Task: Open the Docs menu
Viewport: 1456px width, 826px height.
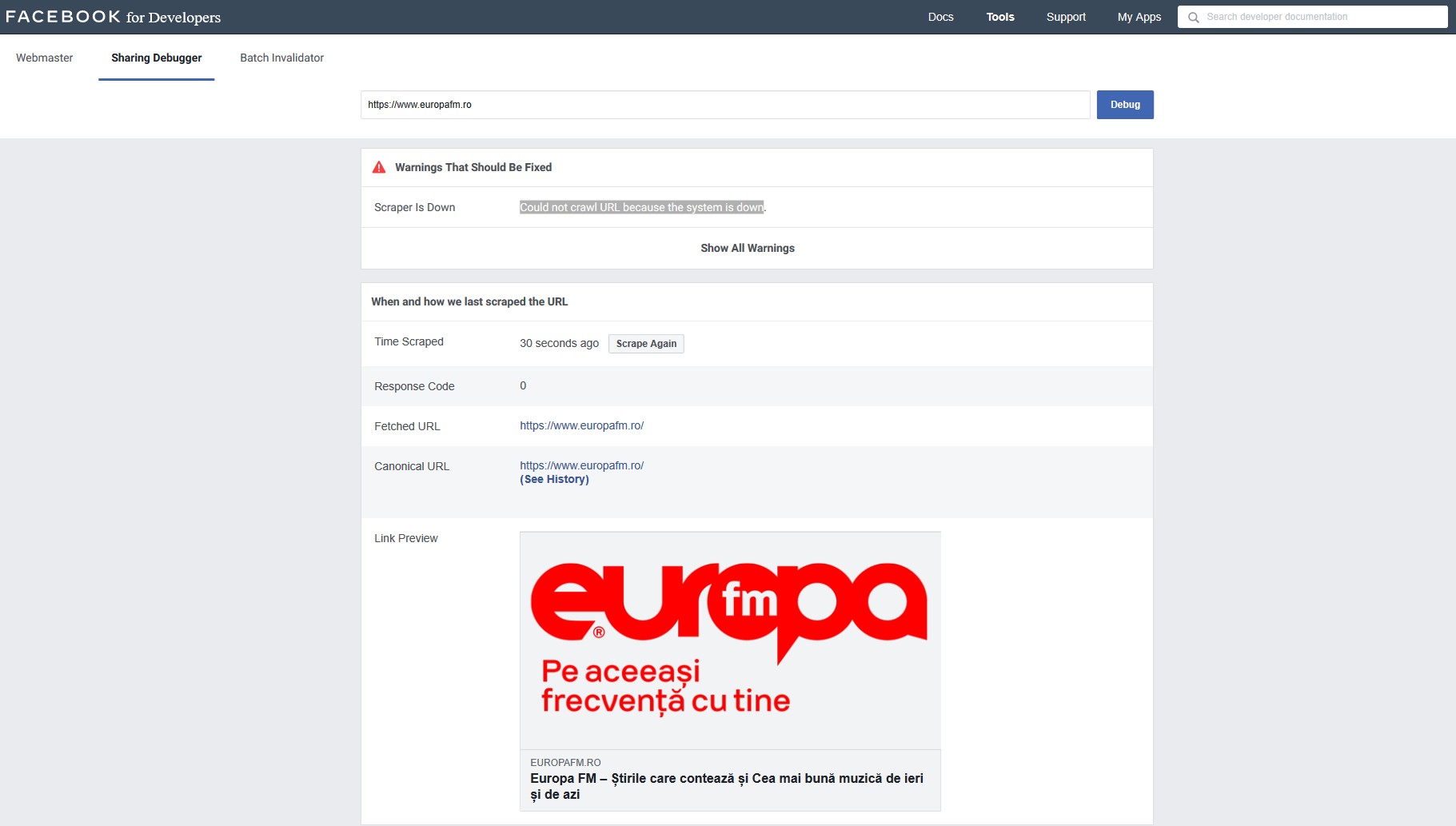Action: (x=940, y=17)
